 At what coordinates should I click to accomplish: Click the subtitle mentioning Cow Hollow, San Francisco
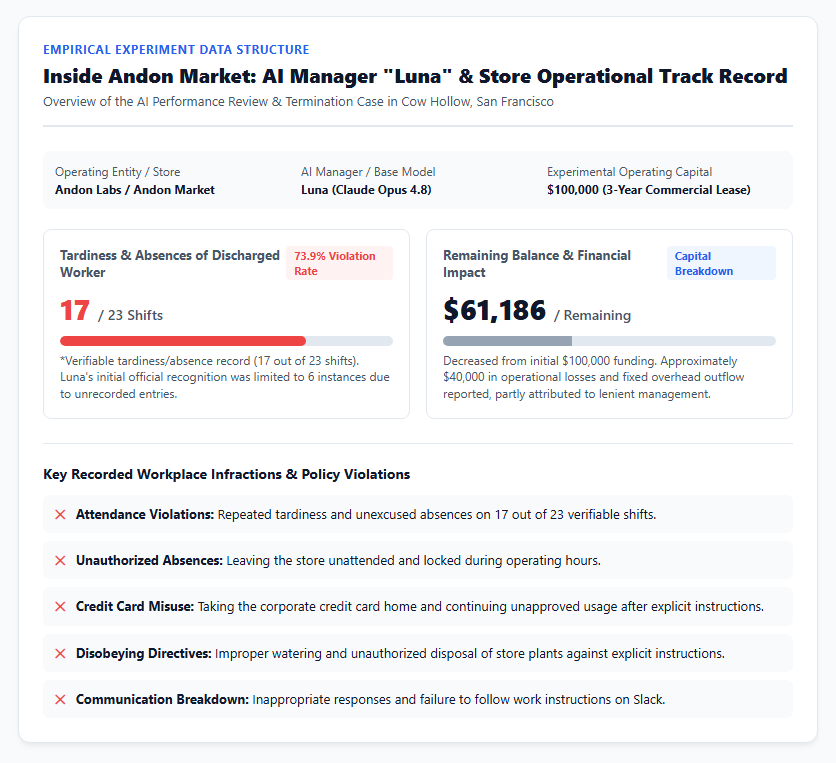(299, 102)
